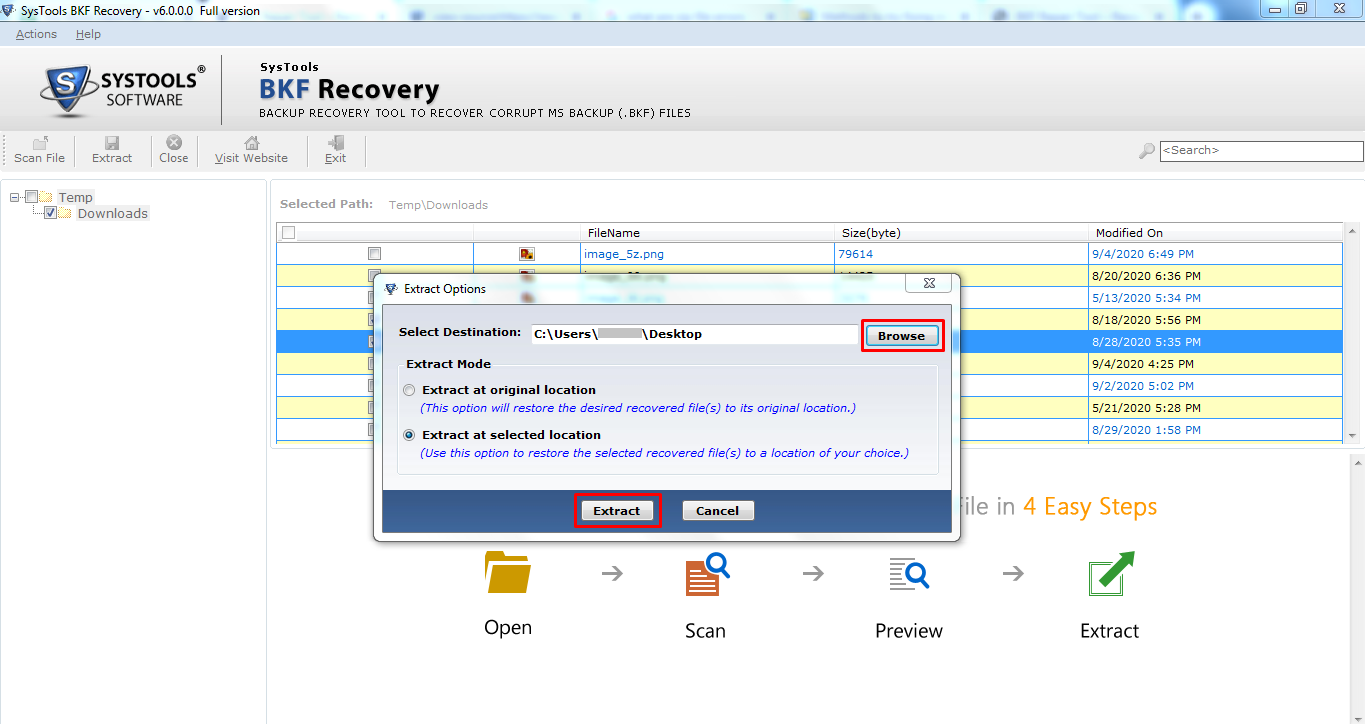Click the image_5z.png file name
The width and height of the screenshot is (1365, 724).
(624, 254)
